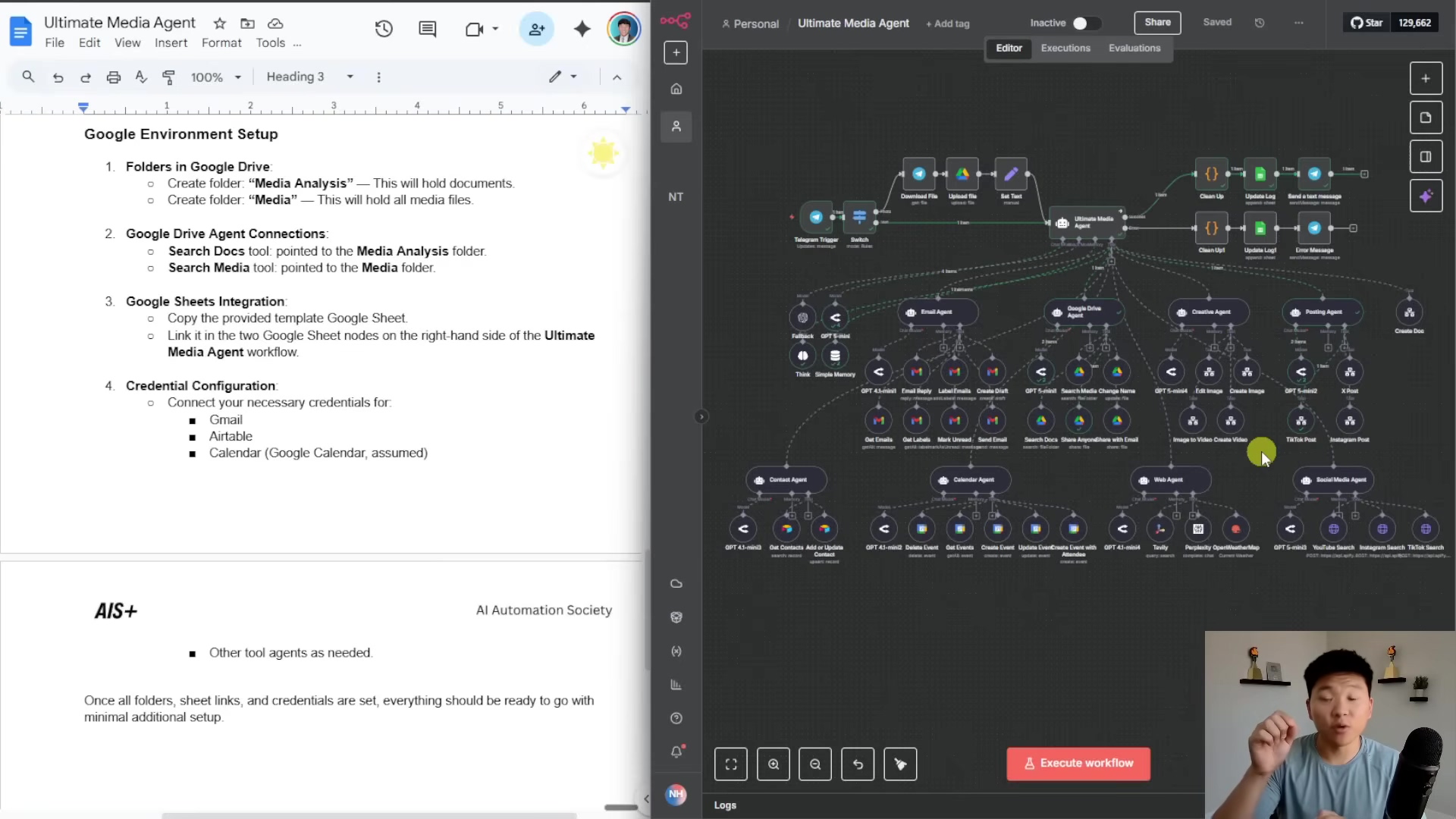Click the Share button in n8n
The image size is (1456, 819).
coord(1157,23)
